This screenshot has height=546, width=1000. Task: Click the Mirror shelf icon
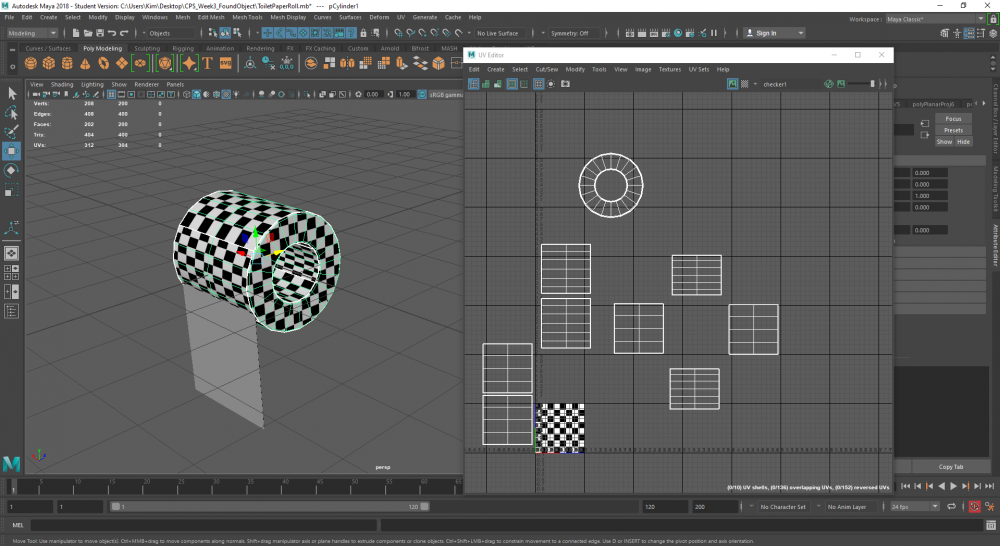pyautogui.click(x=347, y=63)
